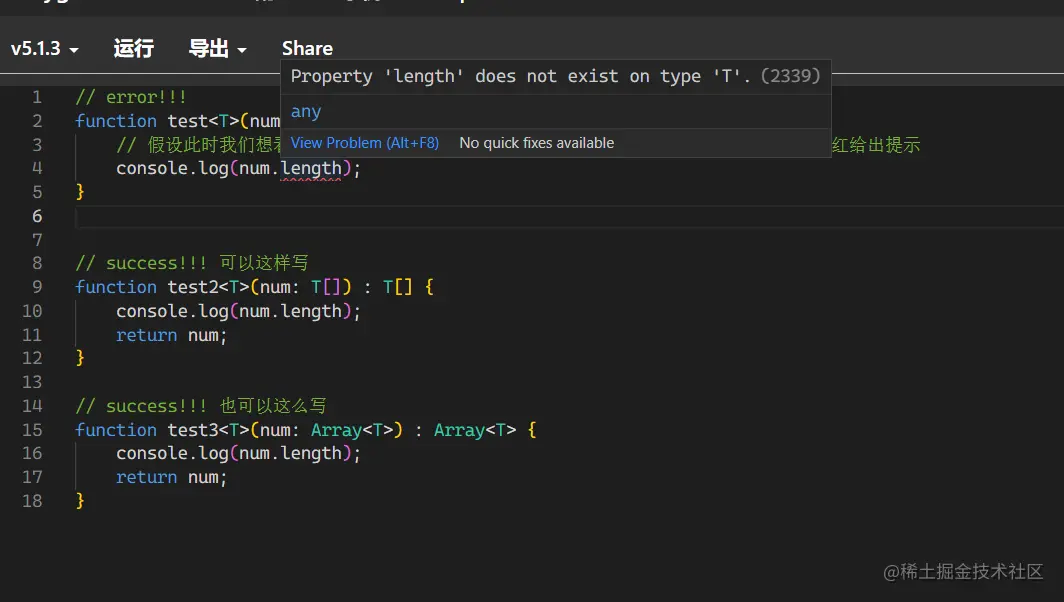Click the 'No quick fixes available' text
1064x602 pixels.
pyautogui.click(x=537, y=143)
